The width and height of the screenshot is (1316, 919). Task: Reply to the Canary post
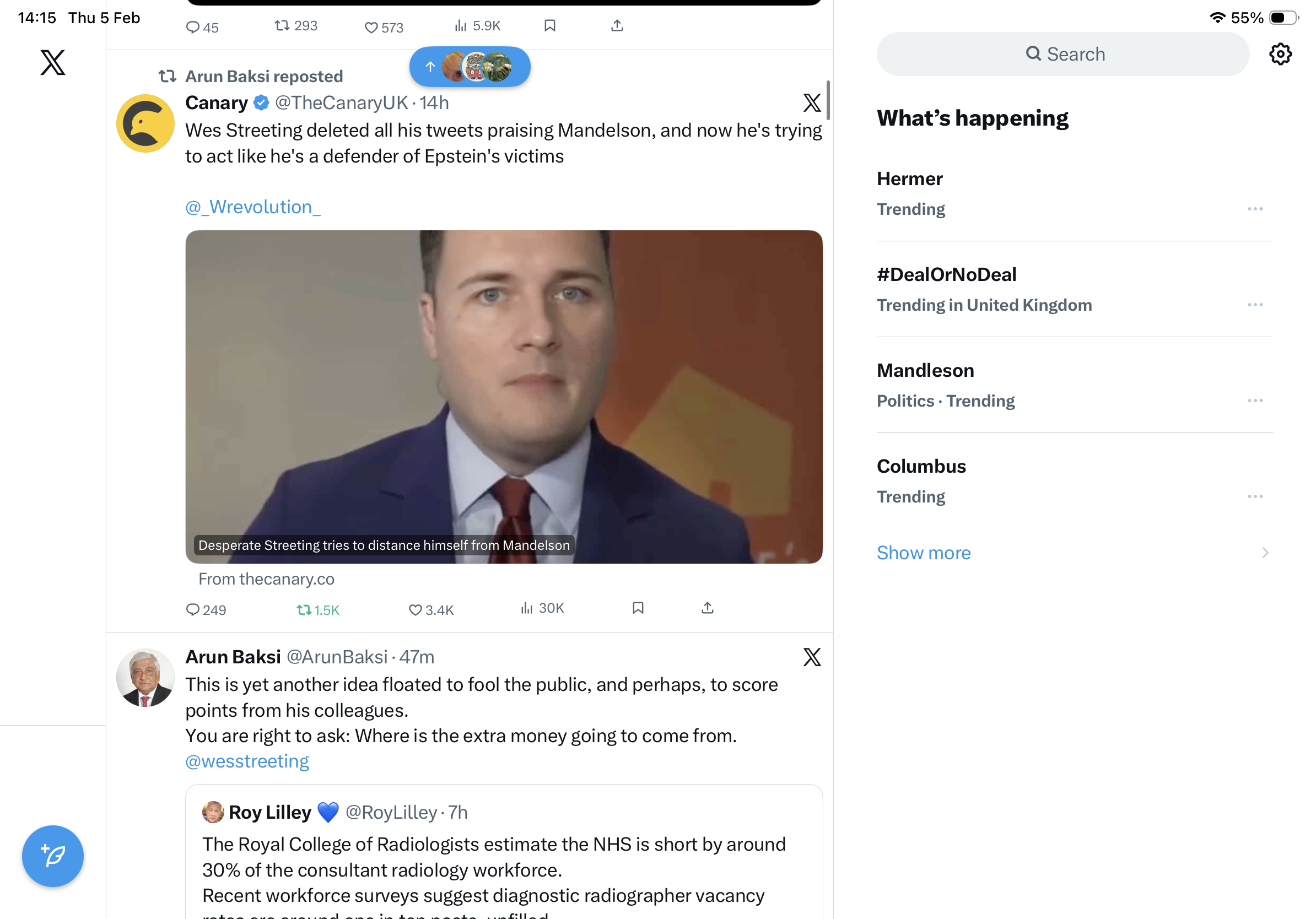point(193,609)
